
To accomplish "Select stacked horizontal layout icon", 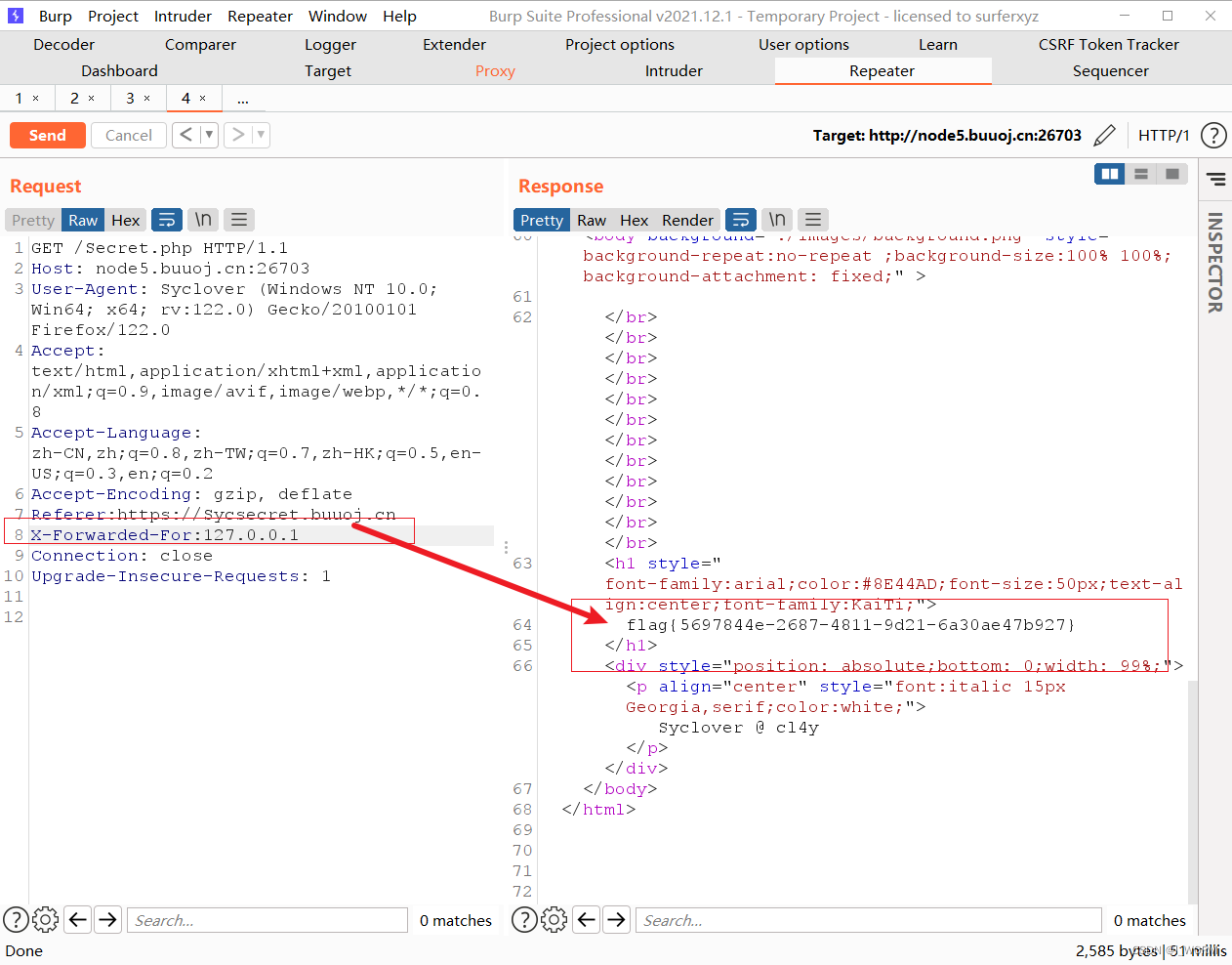I will click(1140, 174).
